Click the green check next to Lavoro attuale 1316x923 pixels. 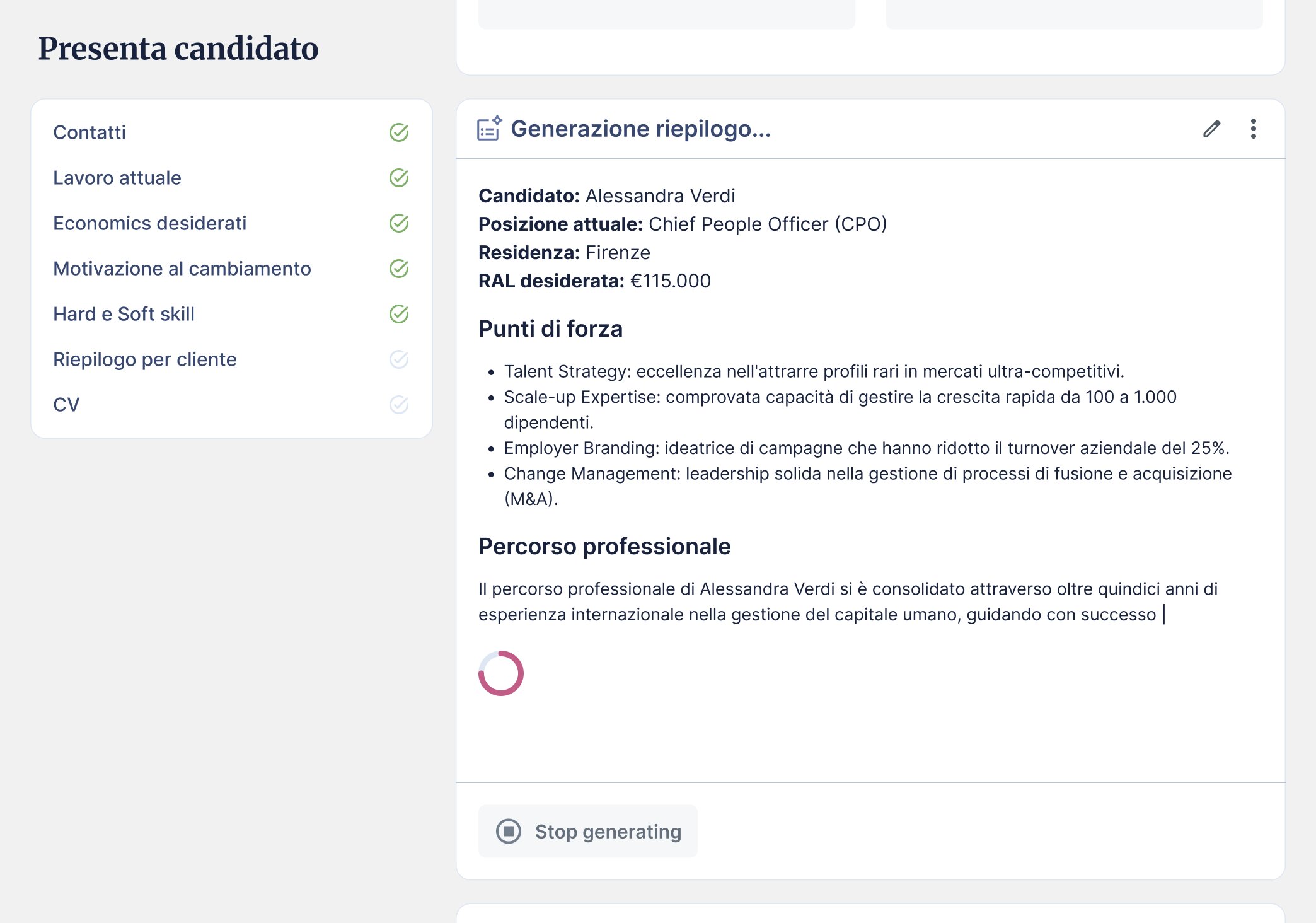coord(399,178)
